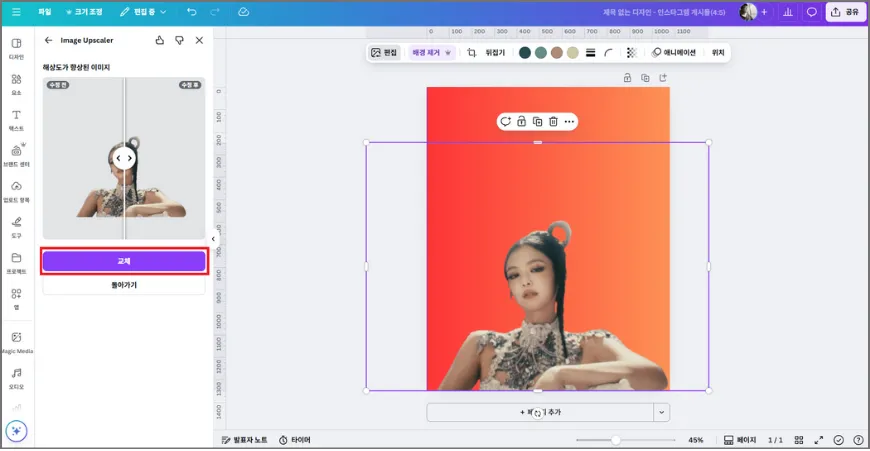Go back with the Image Upscaler arrow
Viewport: 870px width, 451px height.
48,40
